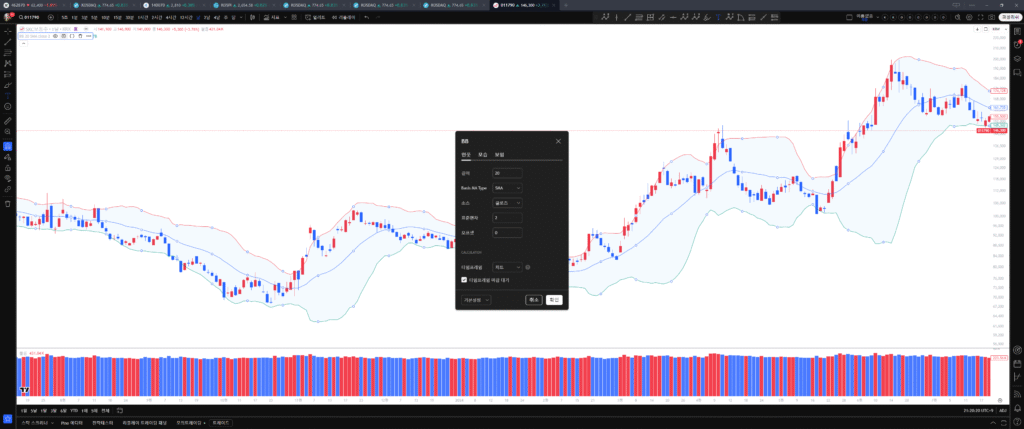Open the 보임 tab in BB dialog
1024x429 pixels.
click(499, 155)
